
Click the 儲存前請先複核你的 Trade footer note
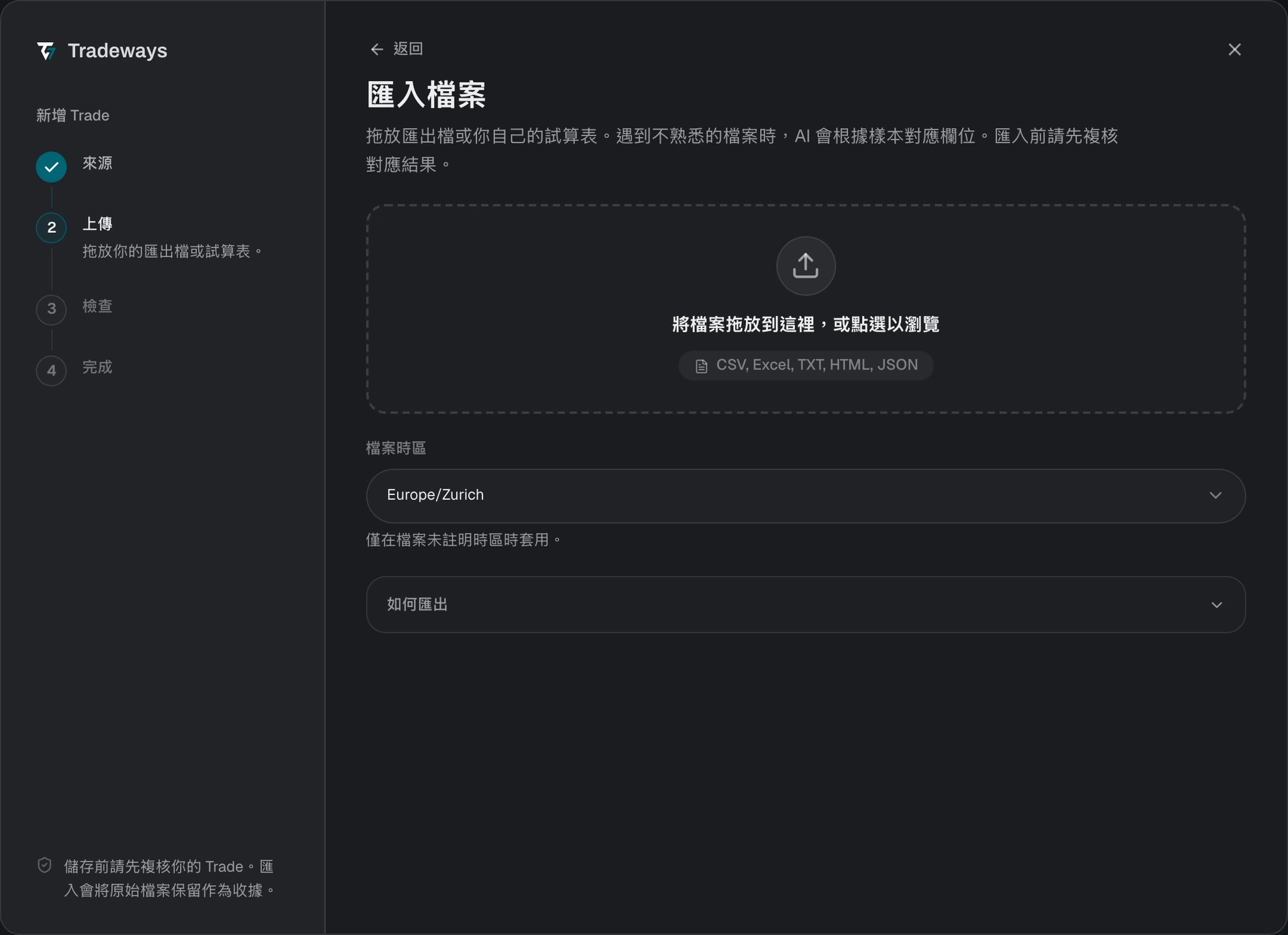click(x=169, y=878)
